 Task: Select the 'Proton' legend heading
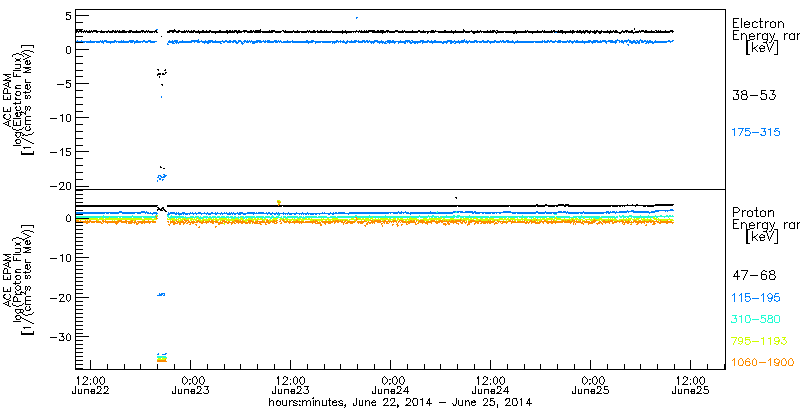754,212
